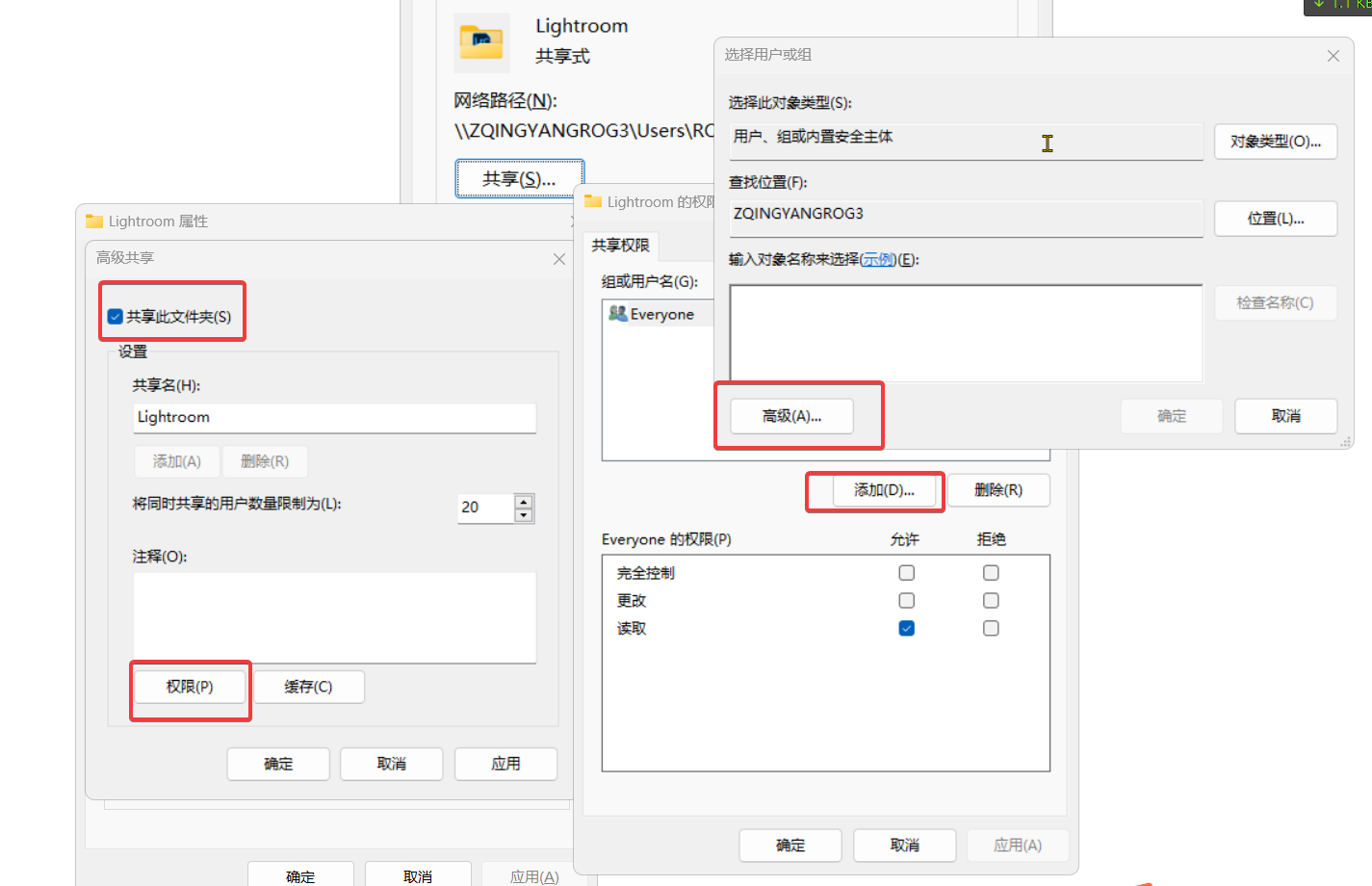Click the network path \\ZQINGYANGROG3\Users text
The image size is (1372, 886).
(x=584, y=131)
